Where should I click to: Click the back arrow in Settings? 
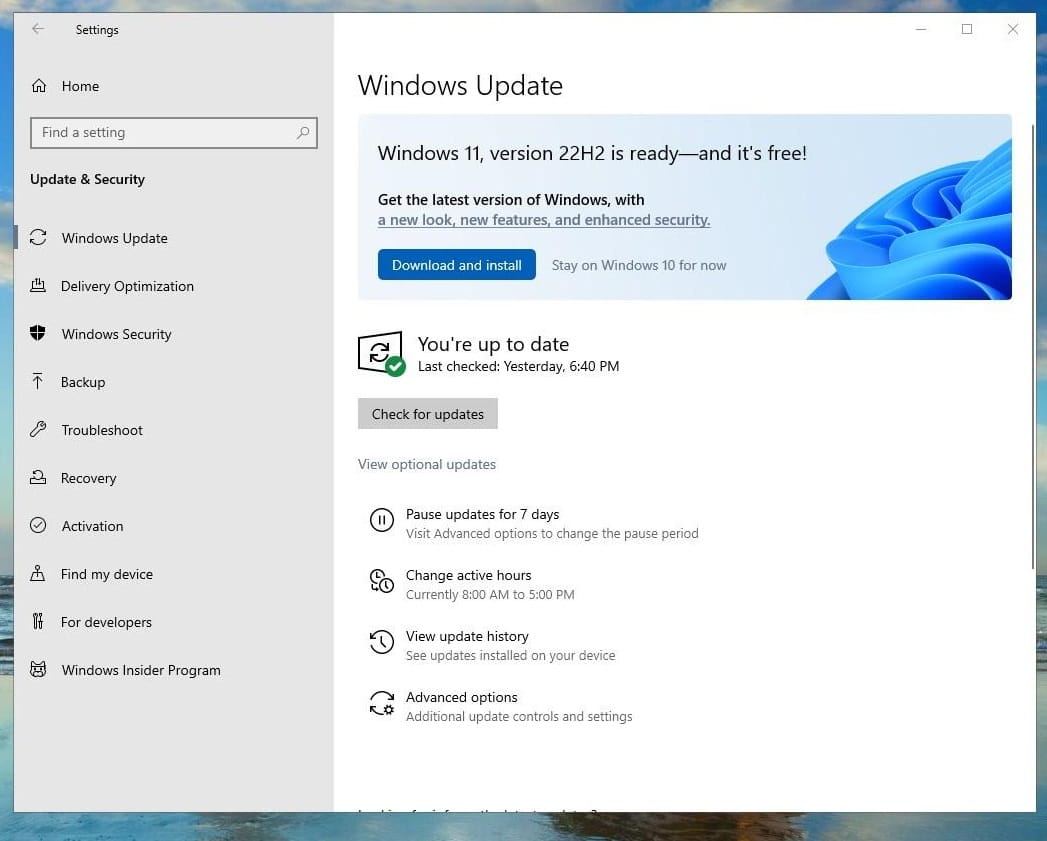pos(38,29)
